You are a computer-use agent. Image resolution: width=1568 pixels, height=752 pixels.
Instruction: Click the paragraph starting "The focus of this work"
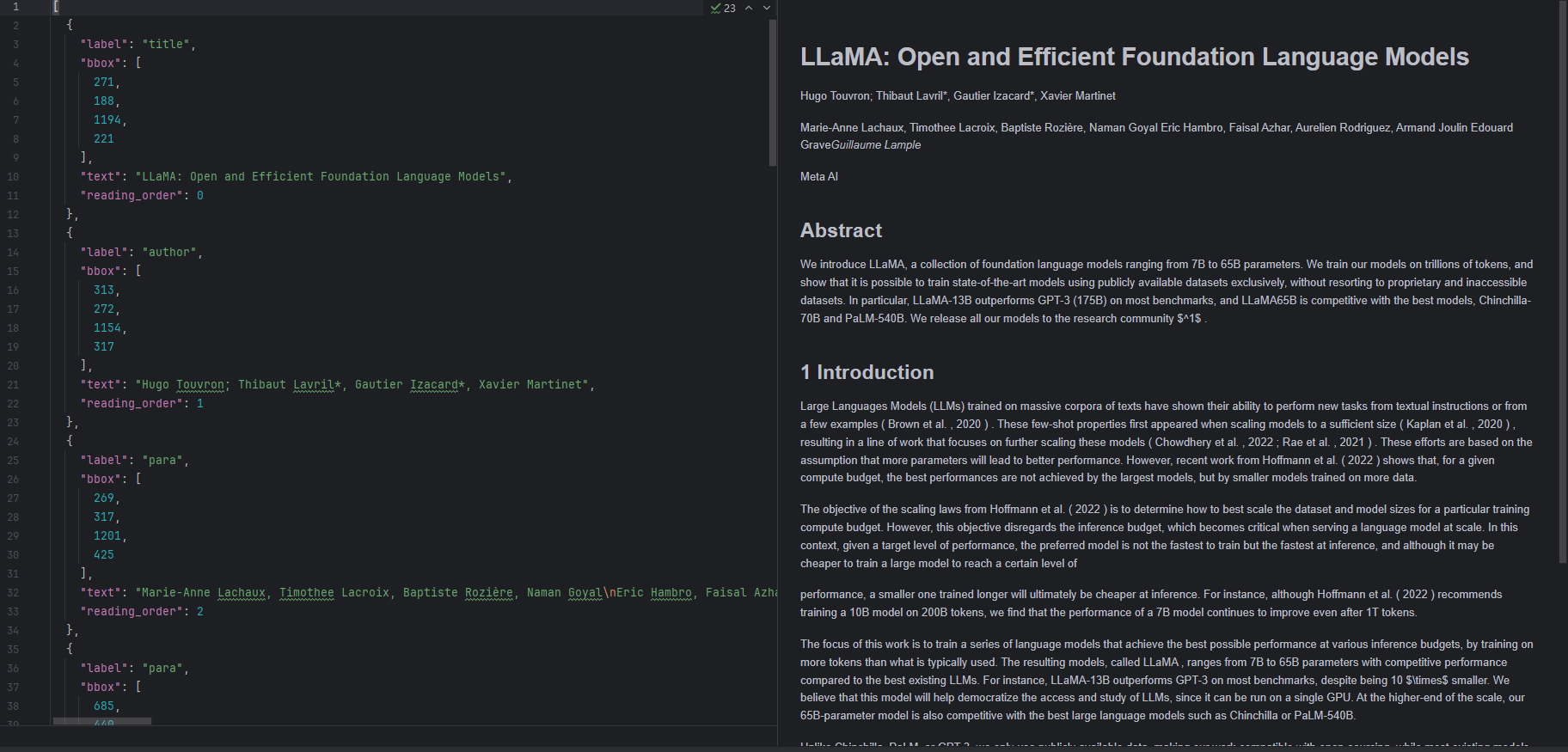[x=1167, y=680]
